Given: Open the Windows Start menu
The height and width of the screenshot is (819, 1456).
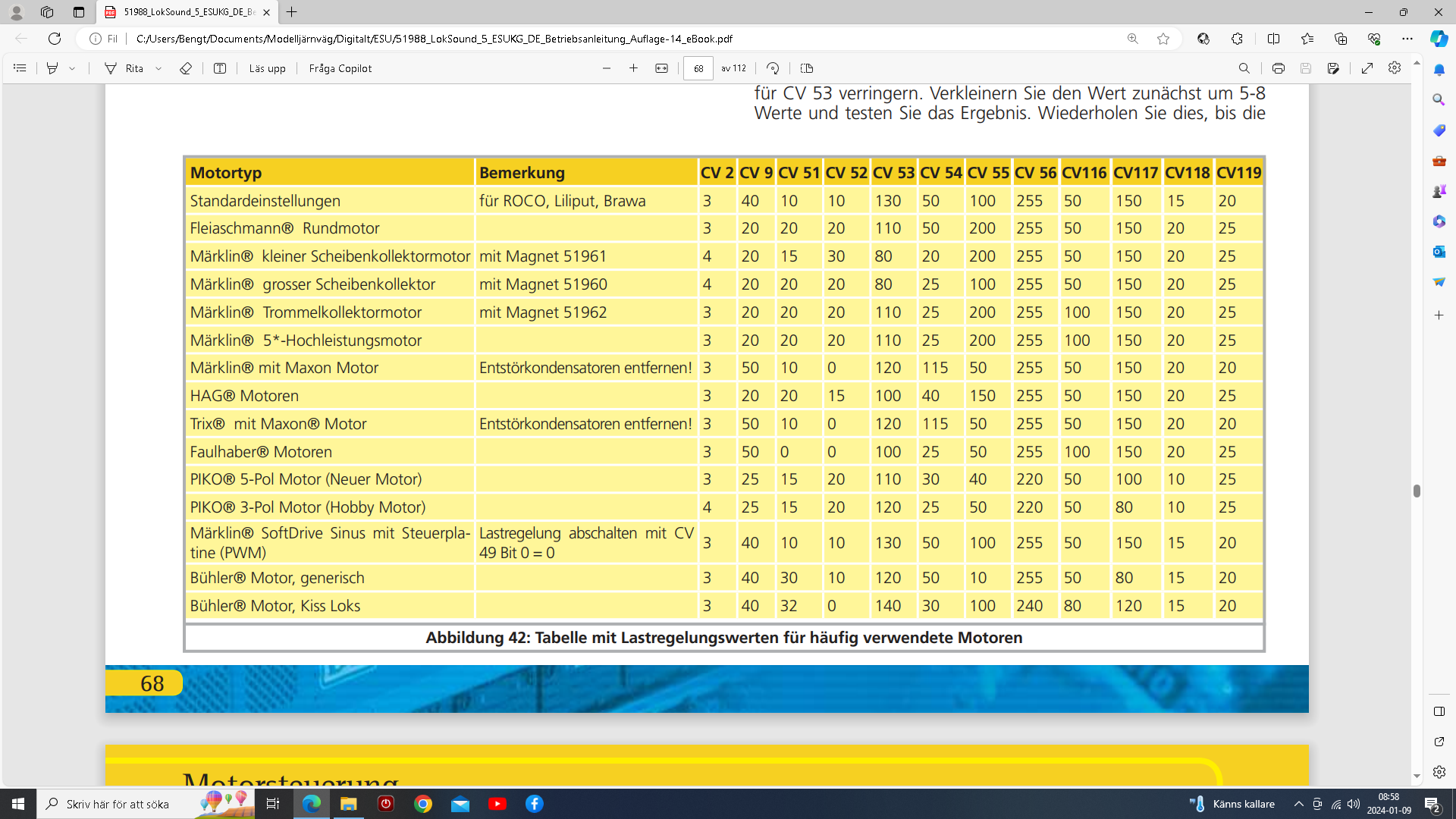Looking at the screenshot, I should (x=18, y=804).
